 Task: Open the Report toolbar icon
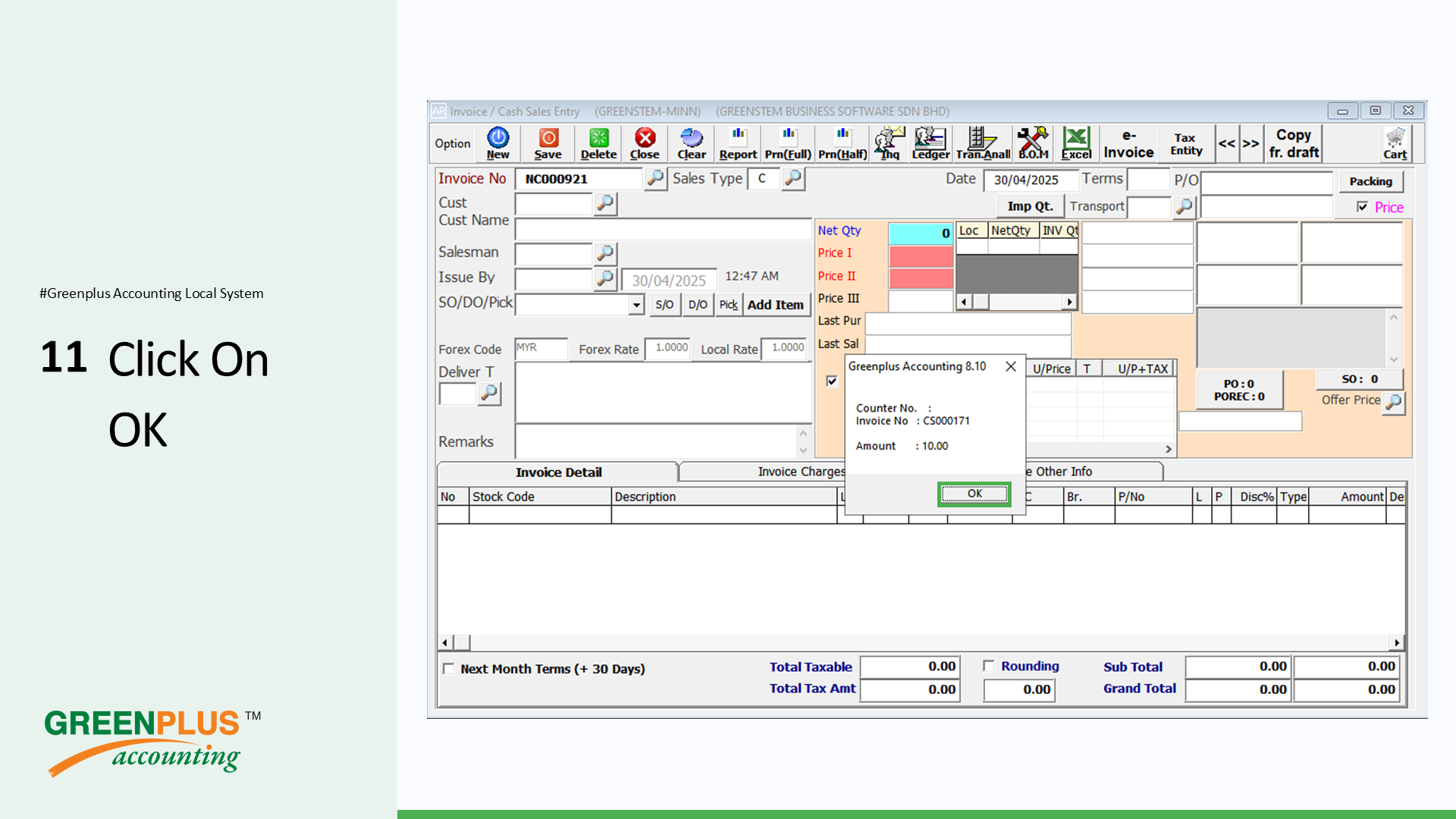click(738, 143)
